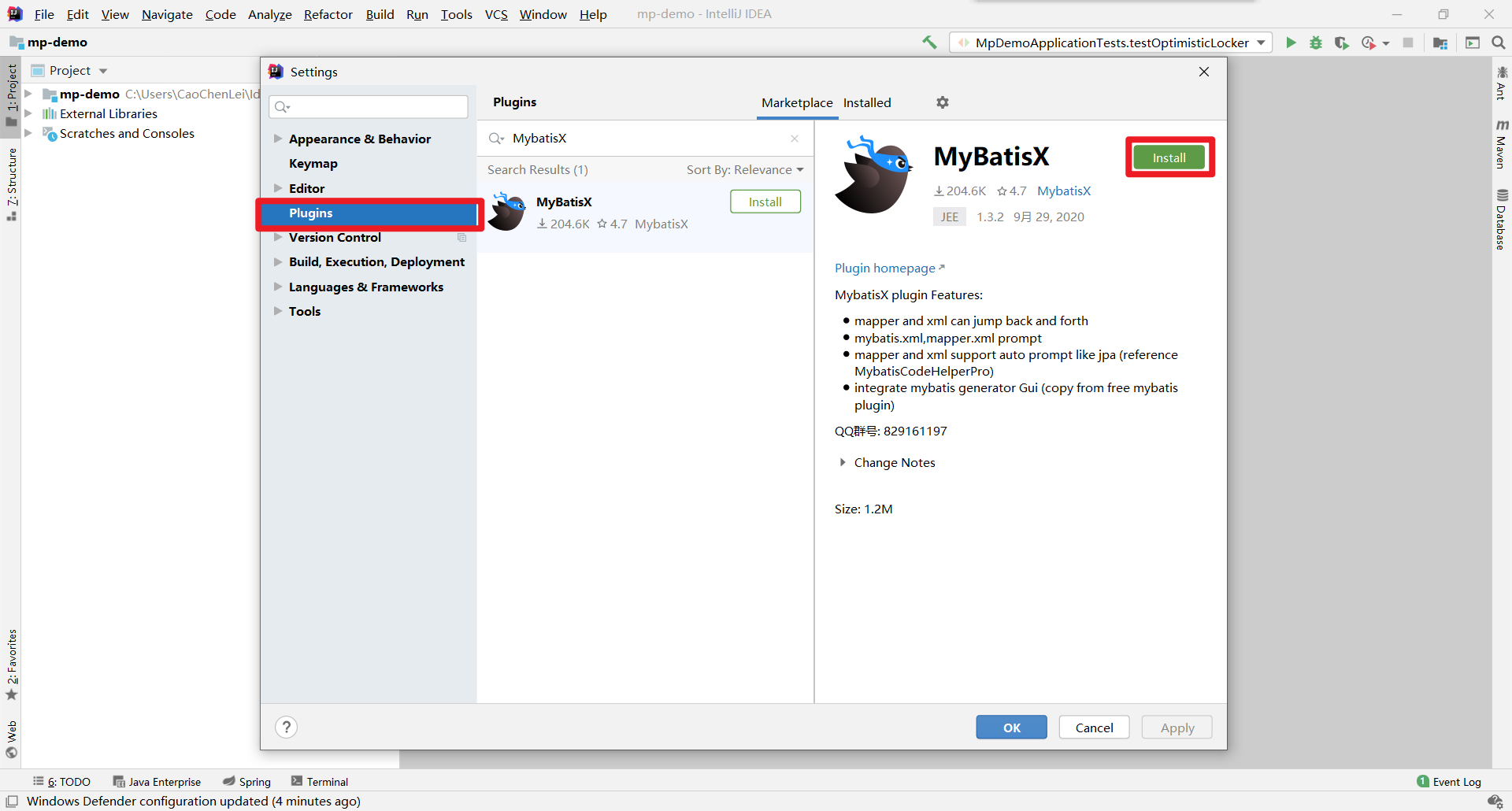Expand Build, Execution, Deployment settings
Screen dimensions: 1512x811
(277, 261)
